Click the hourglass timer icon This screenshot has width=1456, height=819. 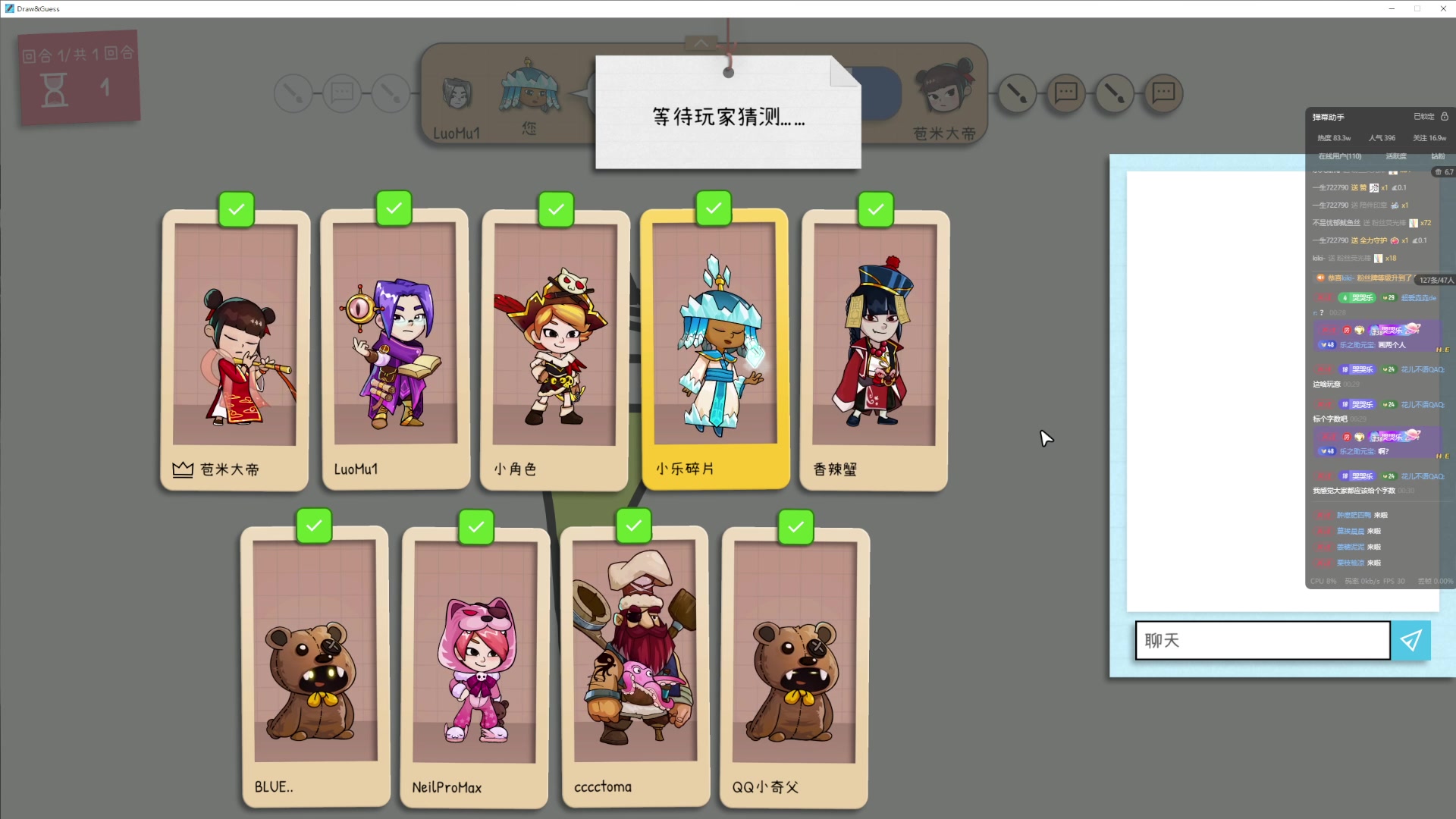(55, 89)
